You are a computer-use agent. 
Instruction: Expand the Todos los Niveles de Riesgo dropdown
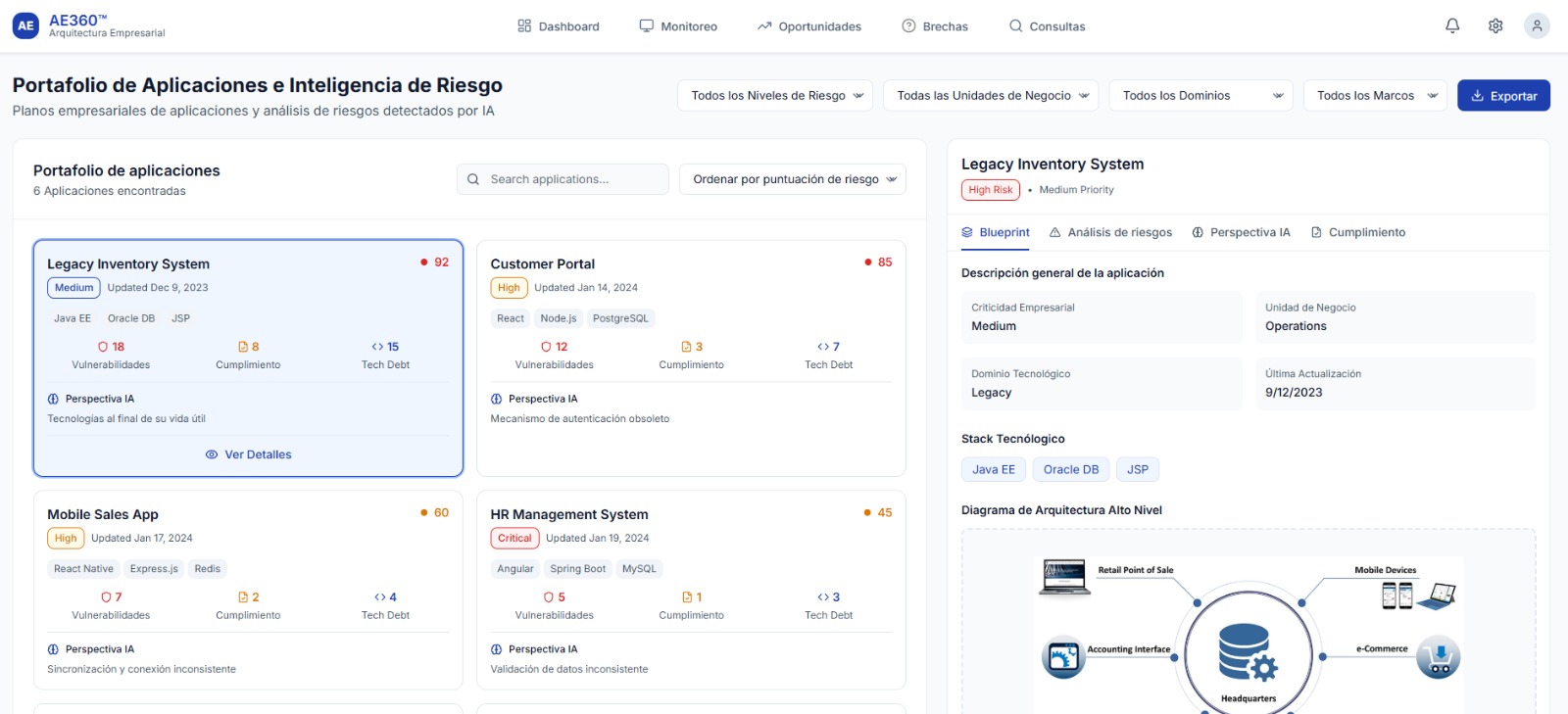coord(775,96)
